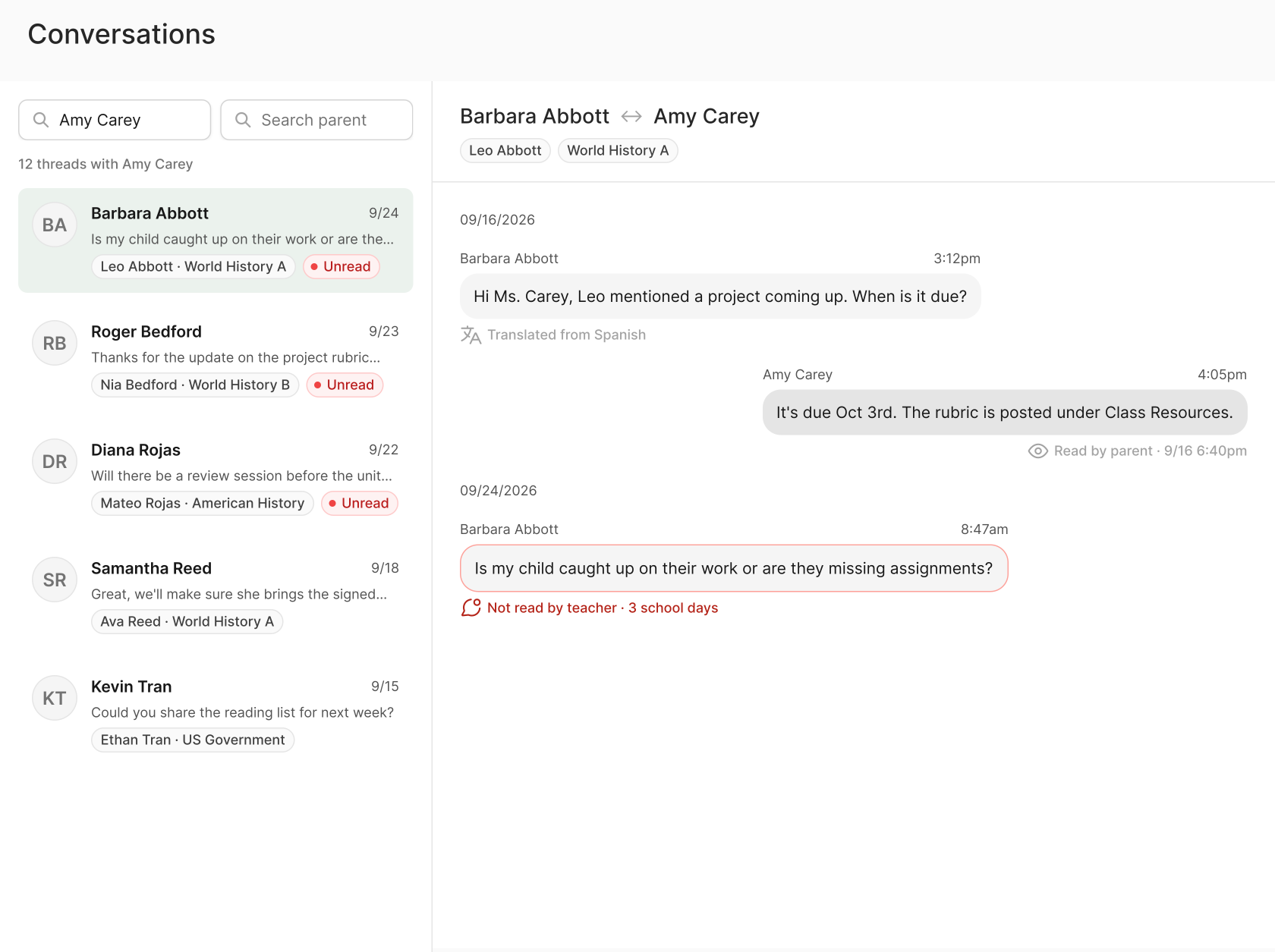1275x952 pixels.
Task: Click the SR avatar for Samantha Reed
Action: coord(55,580)
